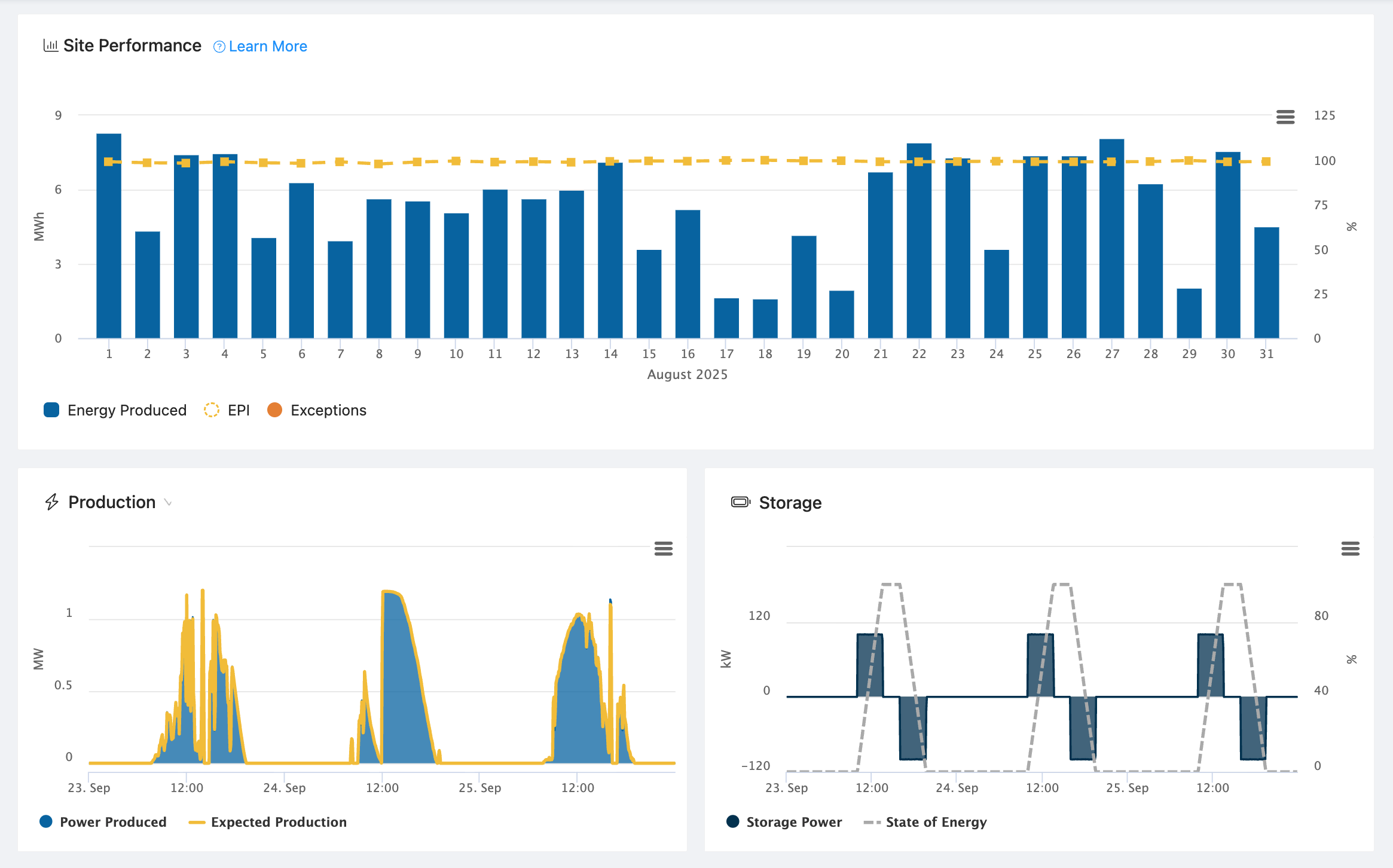Click the blue Energy Produced legend marker

pyautogui.click(x=51, y=410)
